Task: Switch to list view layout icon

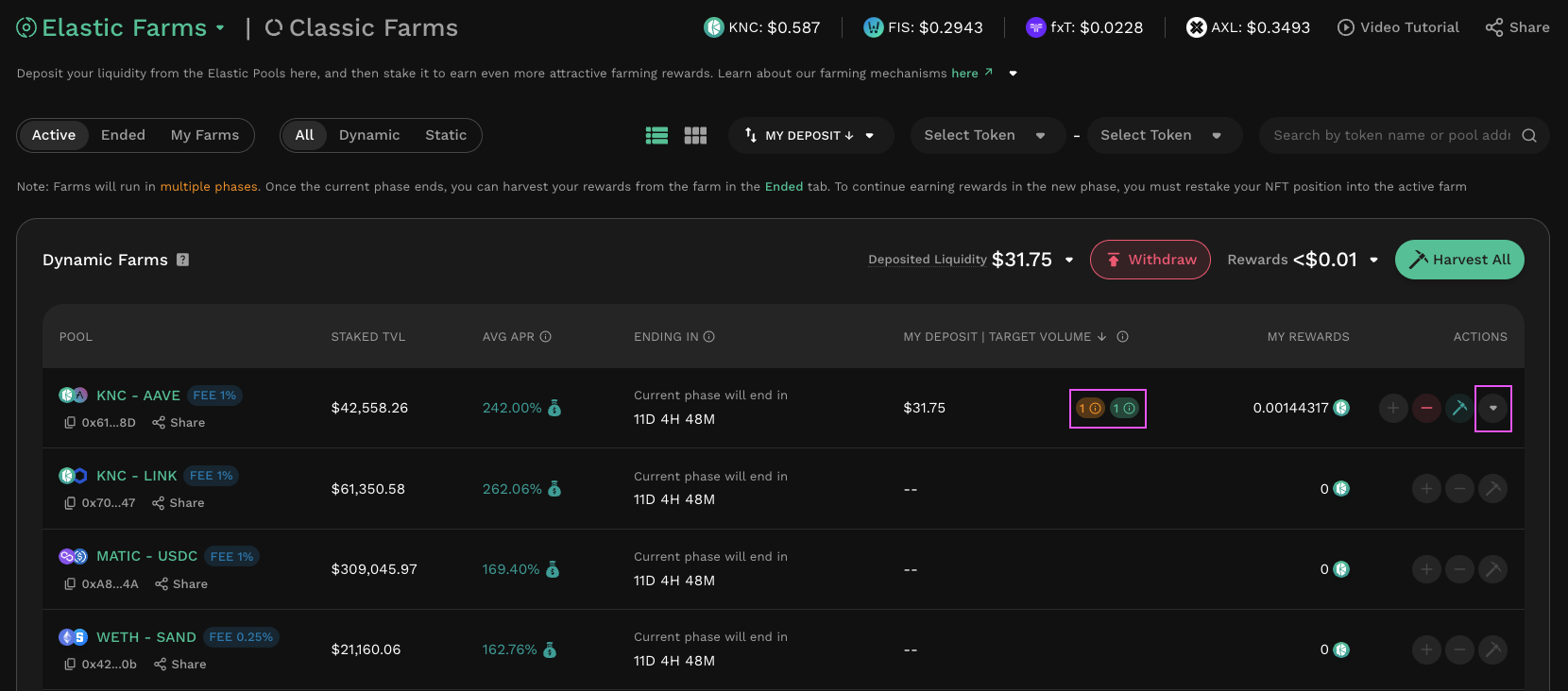Action: [656, 136]
